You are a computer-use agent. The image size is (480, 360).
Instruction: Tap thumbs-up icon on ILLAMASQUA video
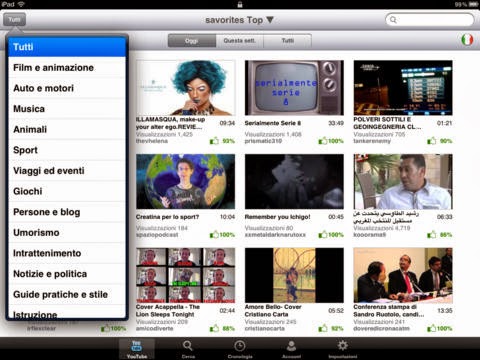point(214,141)
